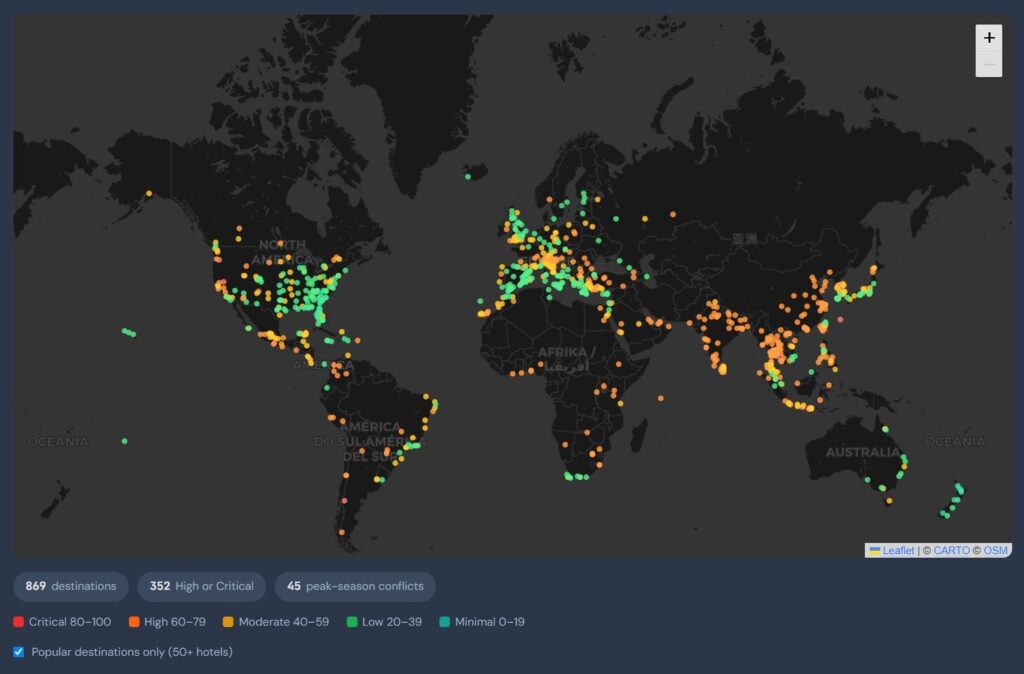
Task: Zoom out using the minus button
Action: [989, 63]
